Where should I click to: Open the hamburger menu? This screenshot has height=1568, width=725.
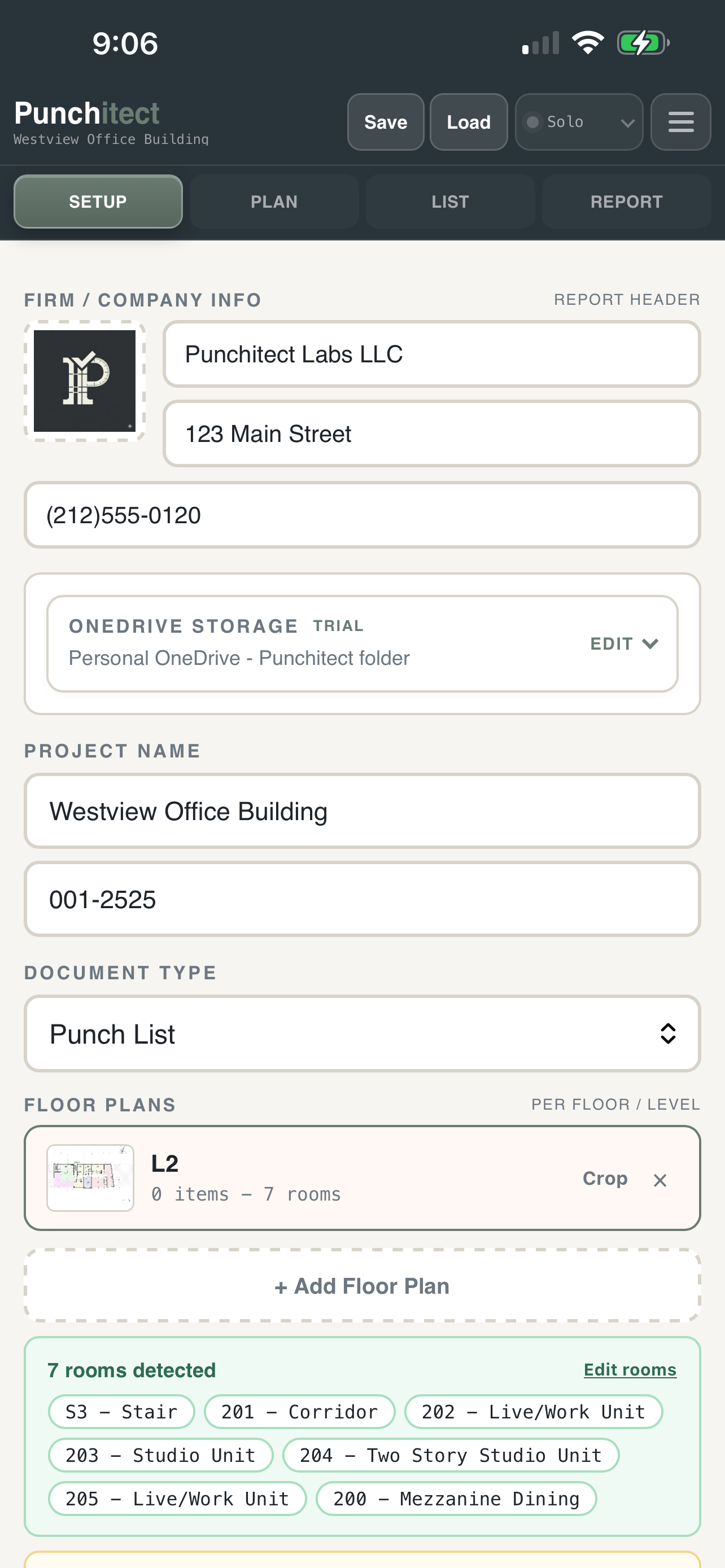(x=680, y=122)
